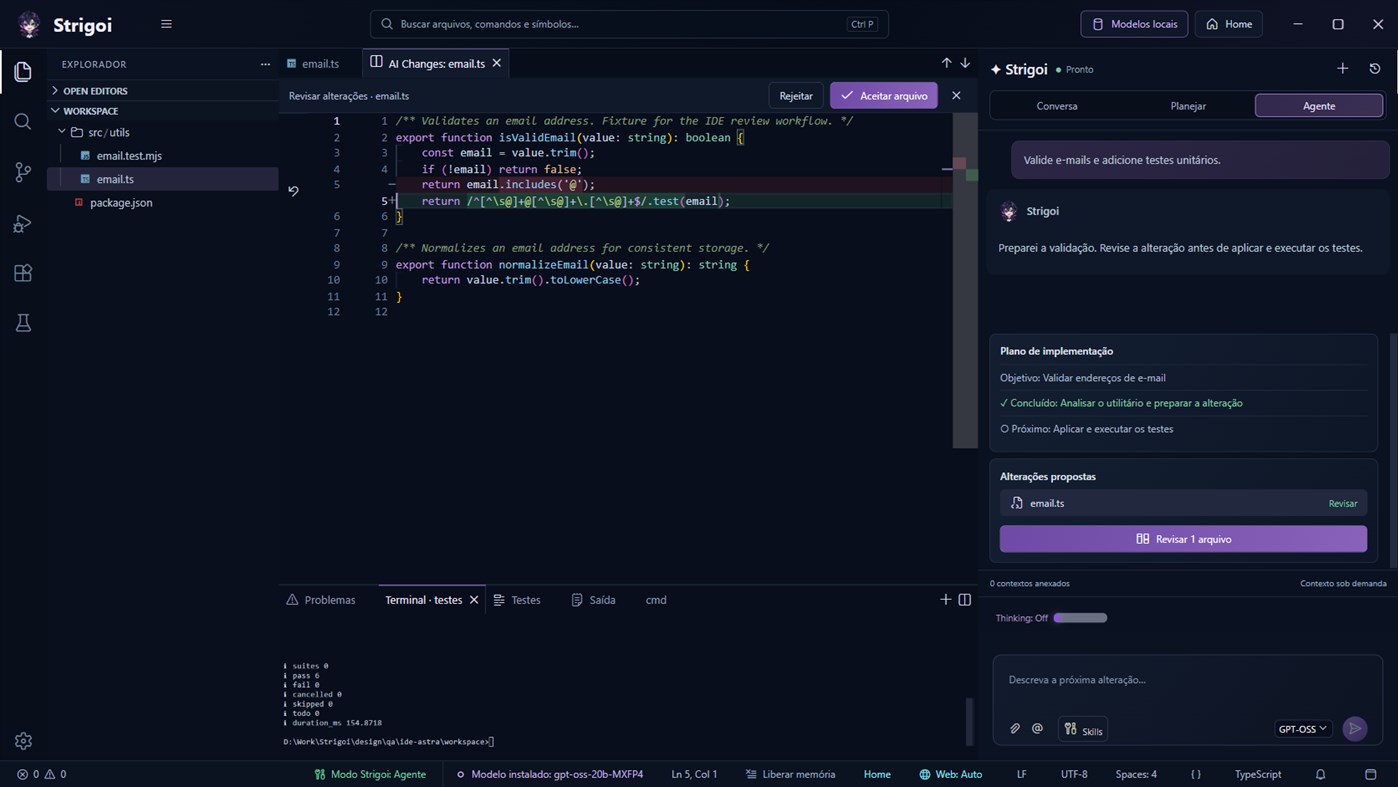Image resolution: width=1398 pixels, height=787 pixels.
Task: Open the settings gear in activity bar
Action: [x=23, y=741]
